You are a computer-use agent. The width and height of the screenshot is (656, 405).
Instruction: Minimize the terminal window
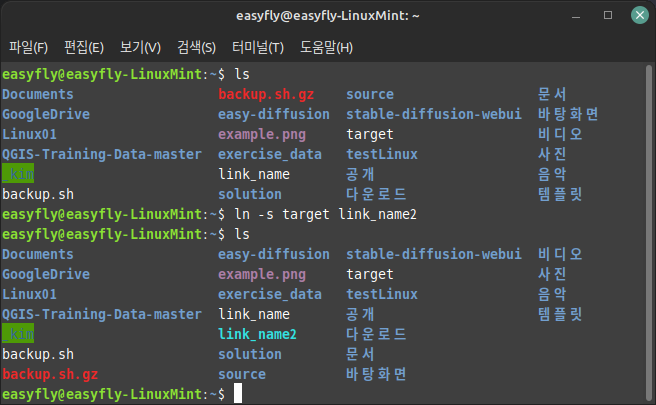click(x=576, y=17)
